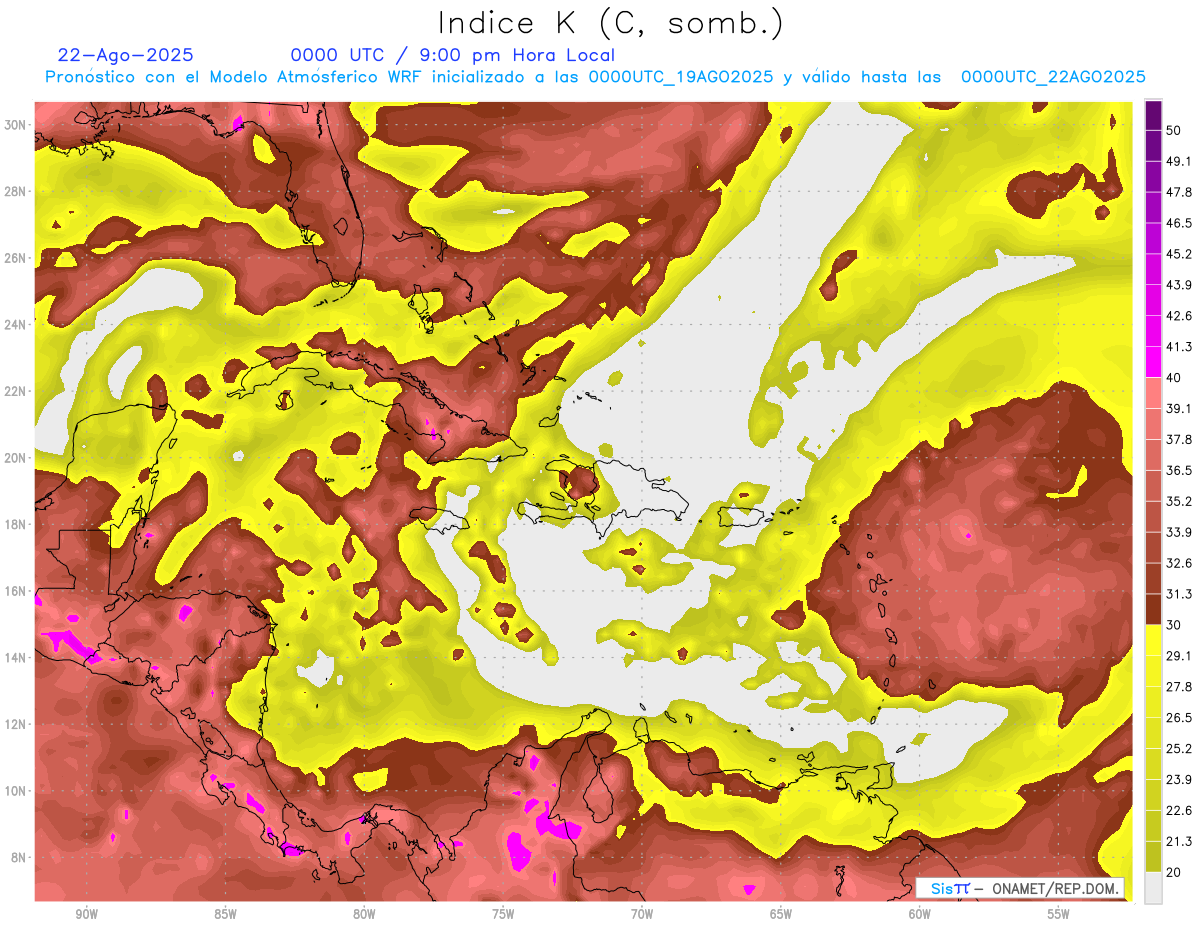Click the colorbar value 32.6

[x=1178, y=563]
